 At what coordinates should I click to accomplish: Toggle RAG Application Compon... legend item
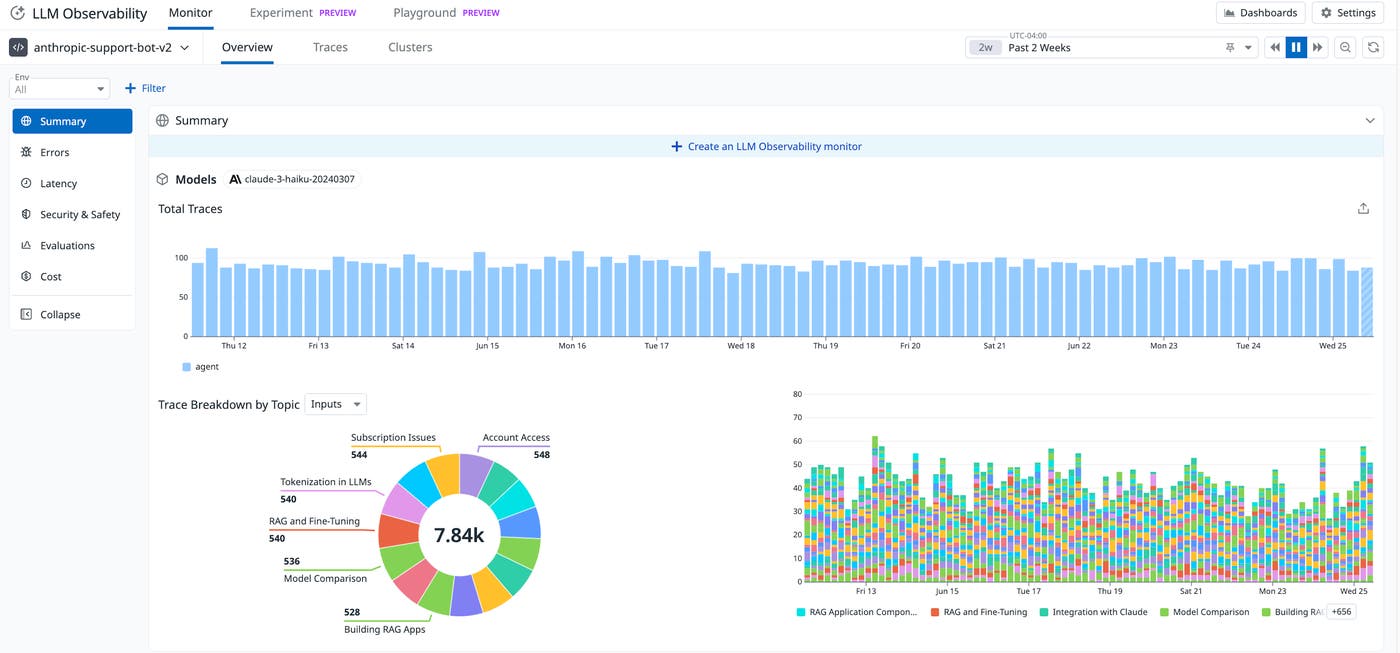click(x=856, y=612)
